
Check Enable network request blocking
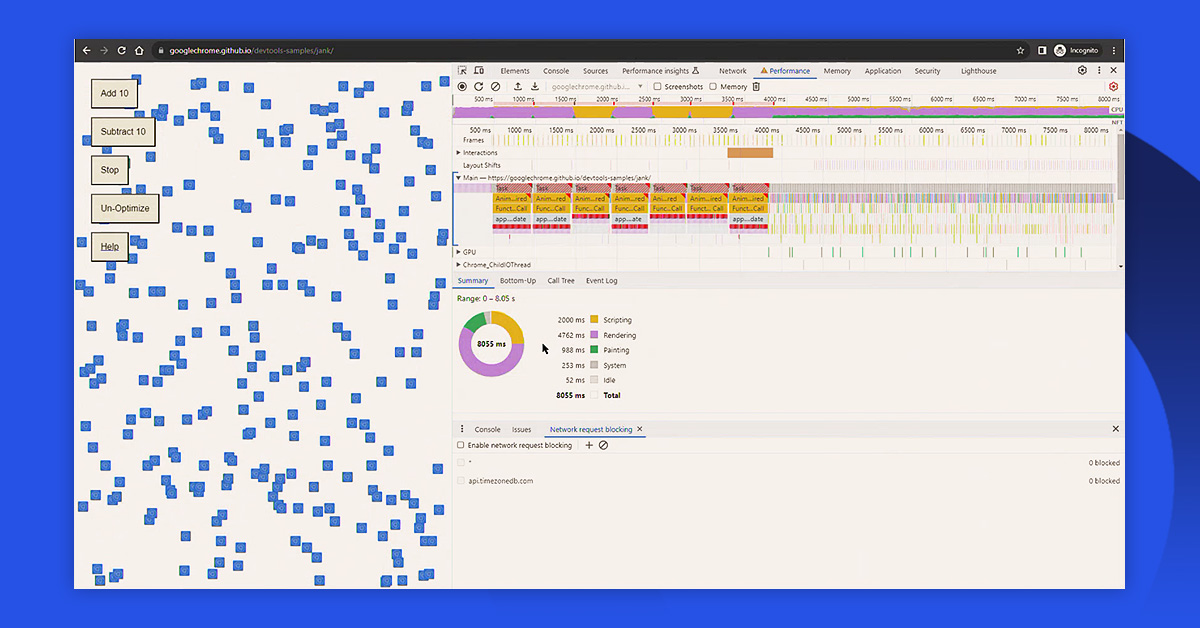click(461, 445)
